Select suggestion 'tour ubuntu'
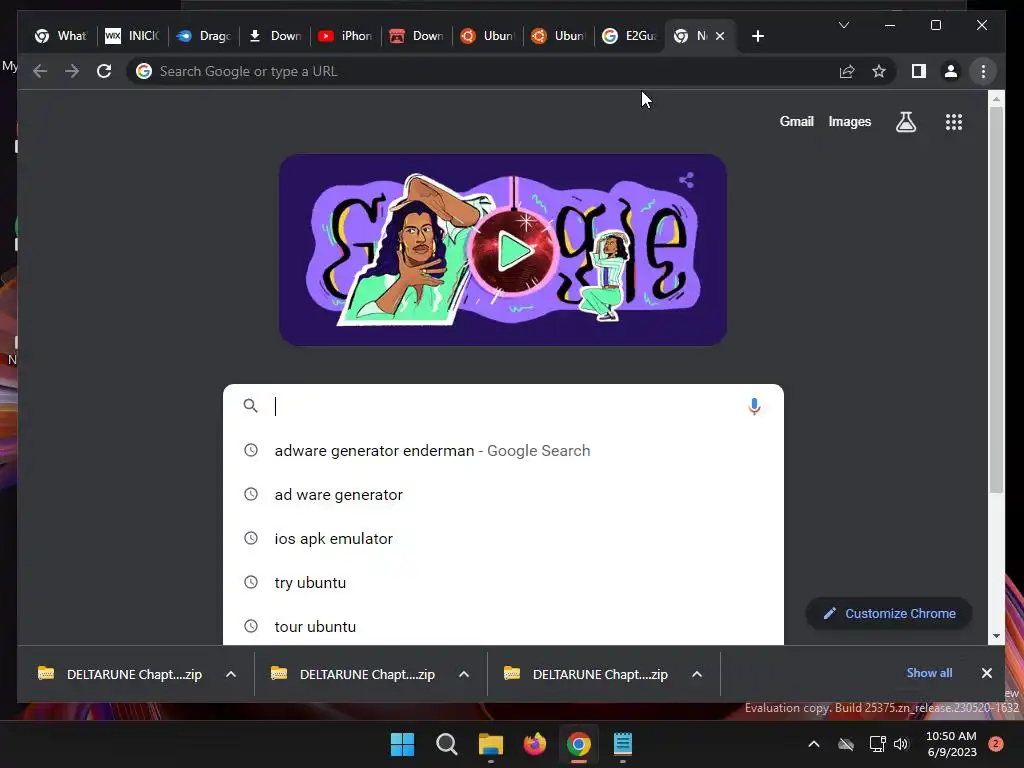This screenshot has height=768, width=1024. tap(503, 626)
